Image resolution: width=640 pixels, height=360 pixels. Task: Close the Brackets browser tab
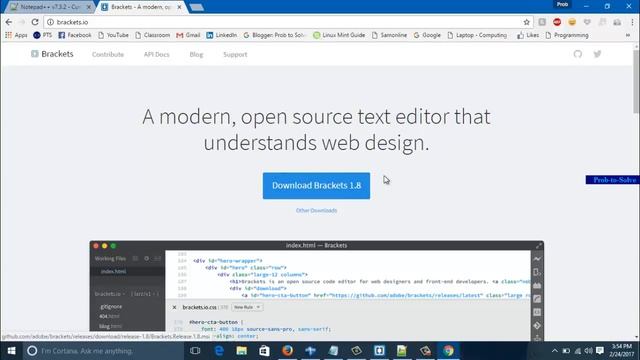tap(179, 7)
